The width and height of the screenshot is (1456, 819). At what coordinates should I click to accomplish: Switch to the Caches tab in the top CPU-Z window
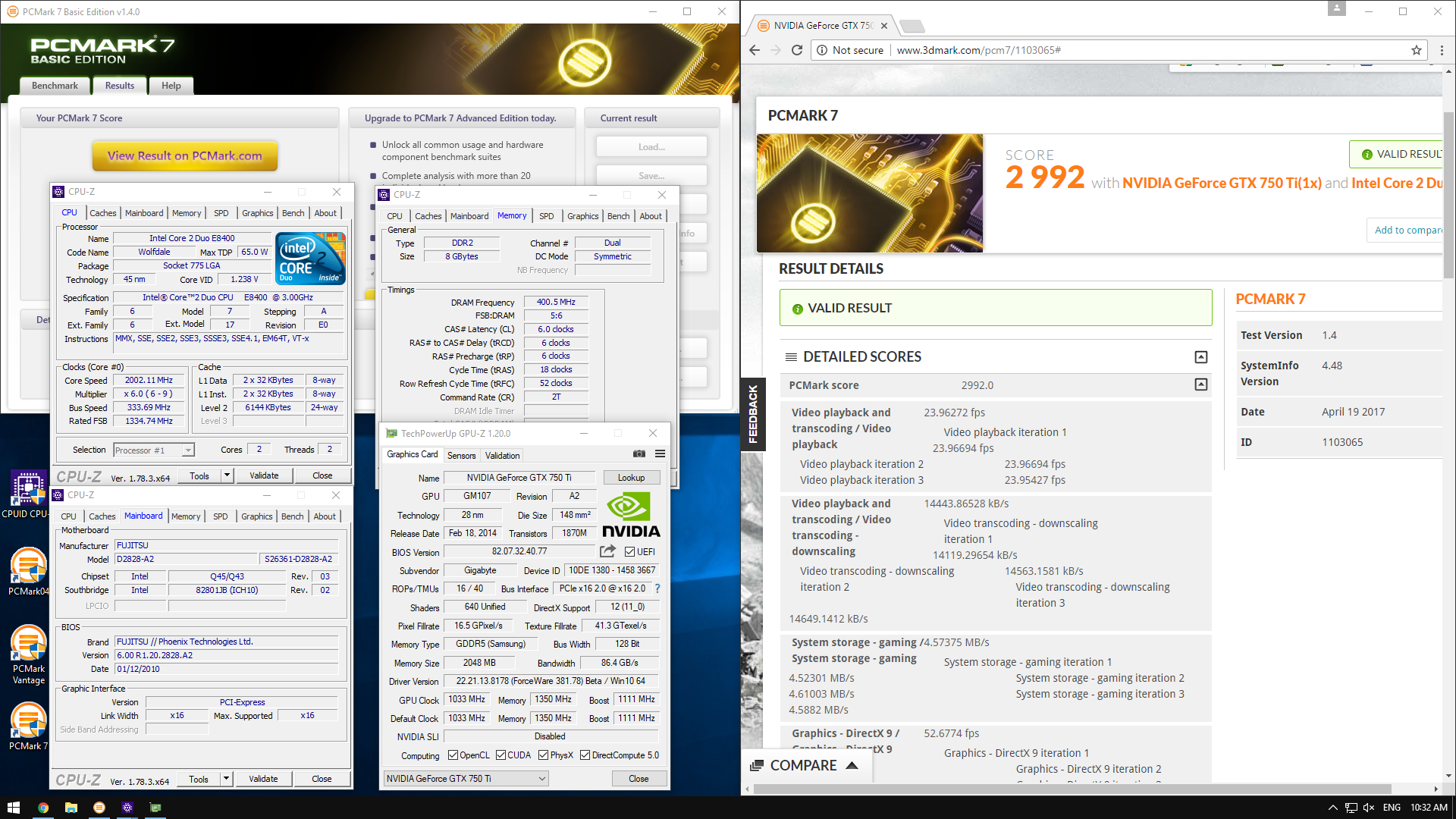[103, 213]
